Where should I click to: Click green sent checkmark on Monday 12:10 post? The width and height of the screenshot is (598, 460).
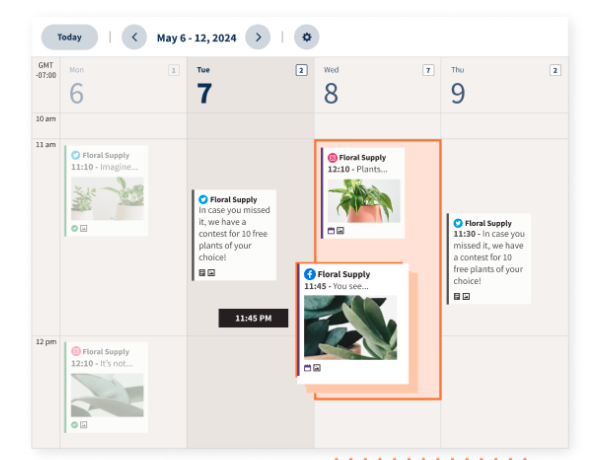pos(74,425)
